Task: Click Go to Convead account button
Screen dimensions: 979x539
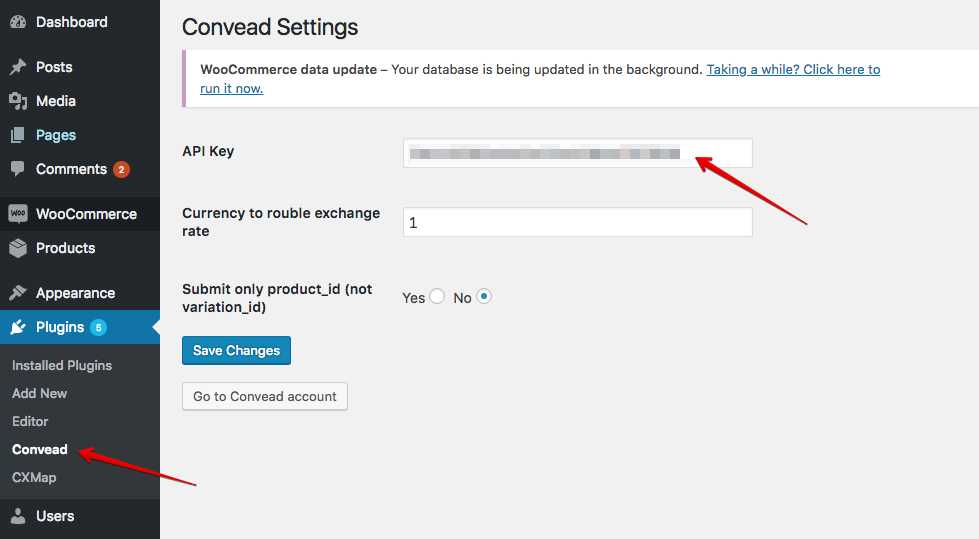Action: pos(265,396)
